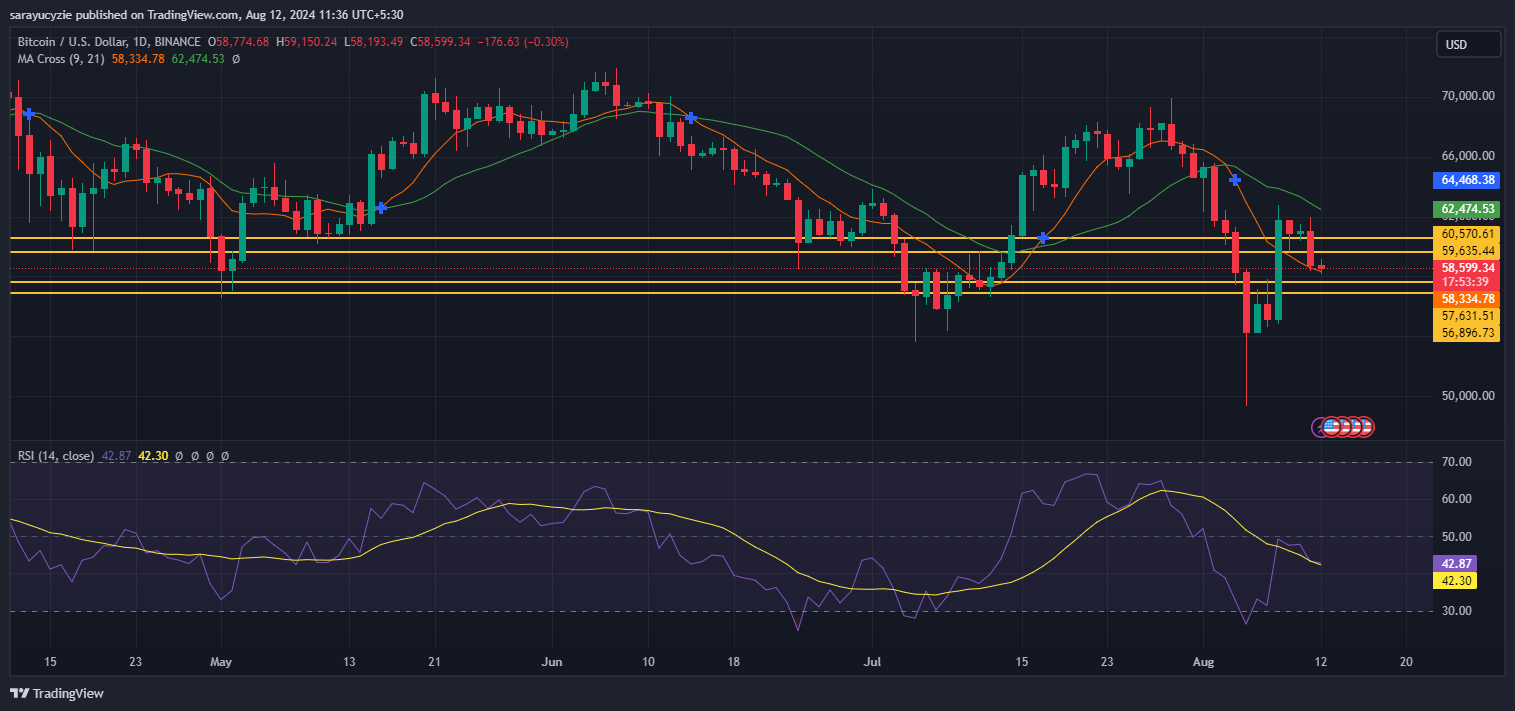Click the red 17:53:39 countdown timer
Screen dimensions: 1515x711
point(1466,282)
